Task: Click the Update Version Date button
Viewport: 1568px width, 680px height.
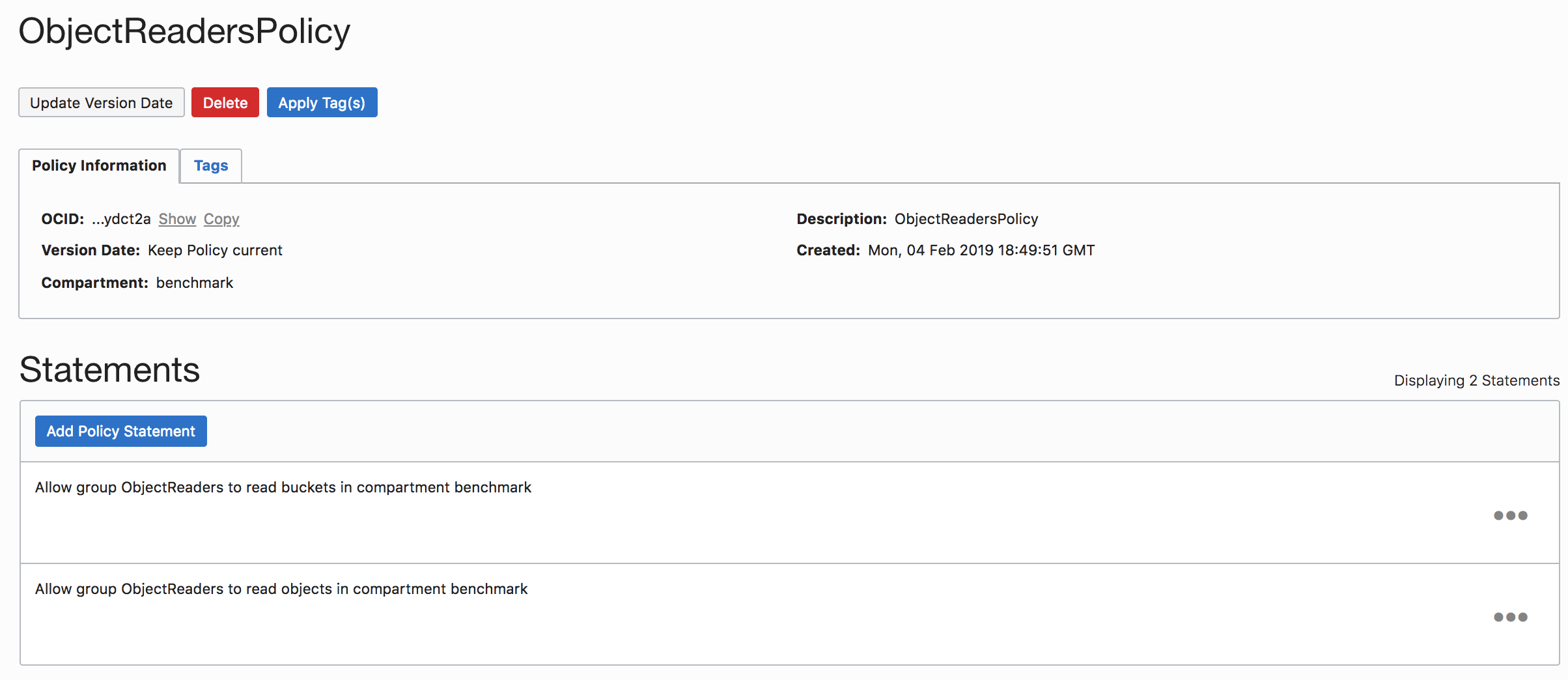Action: (x=101, y=103)
